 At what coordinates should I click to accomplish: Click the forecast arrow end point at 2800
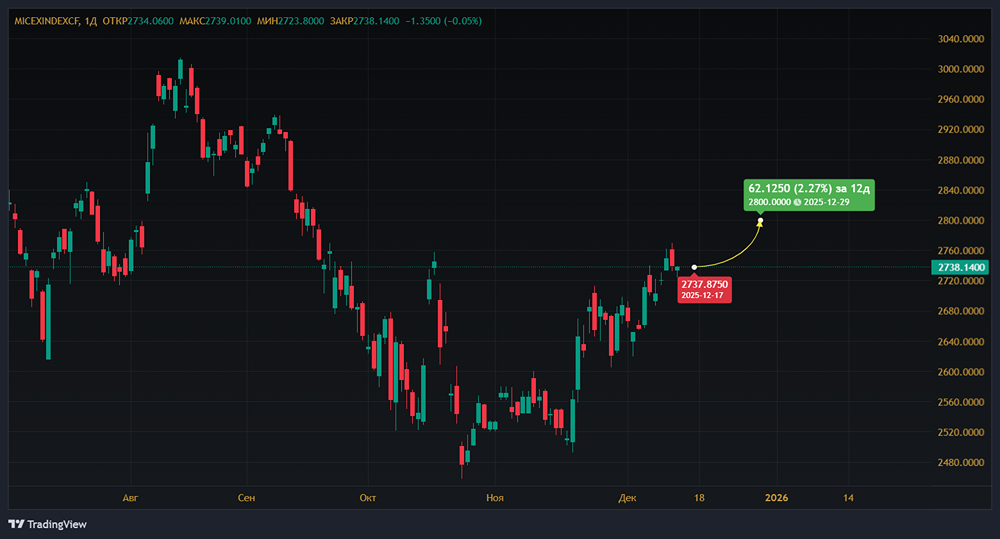click(760, 221)
